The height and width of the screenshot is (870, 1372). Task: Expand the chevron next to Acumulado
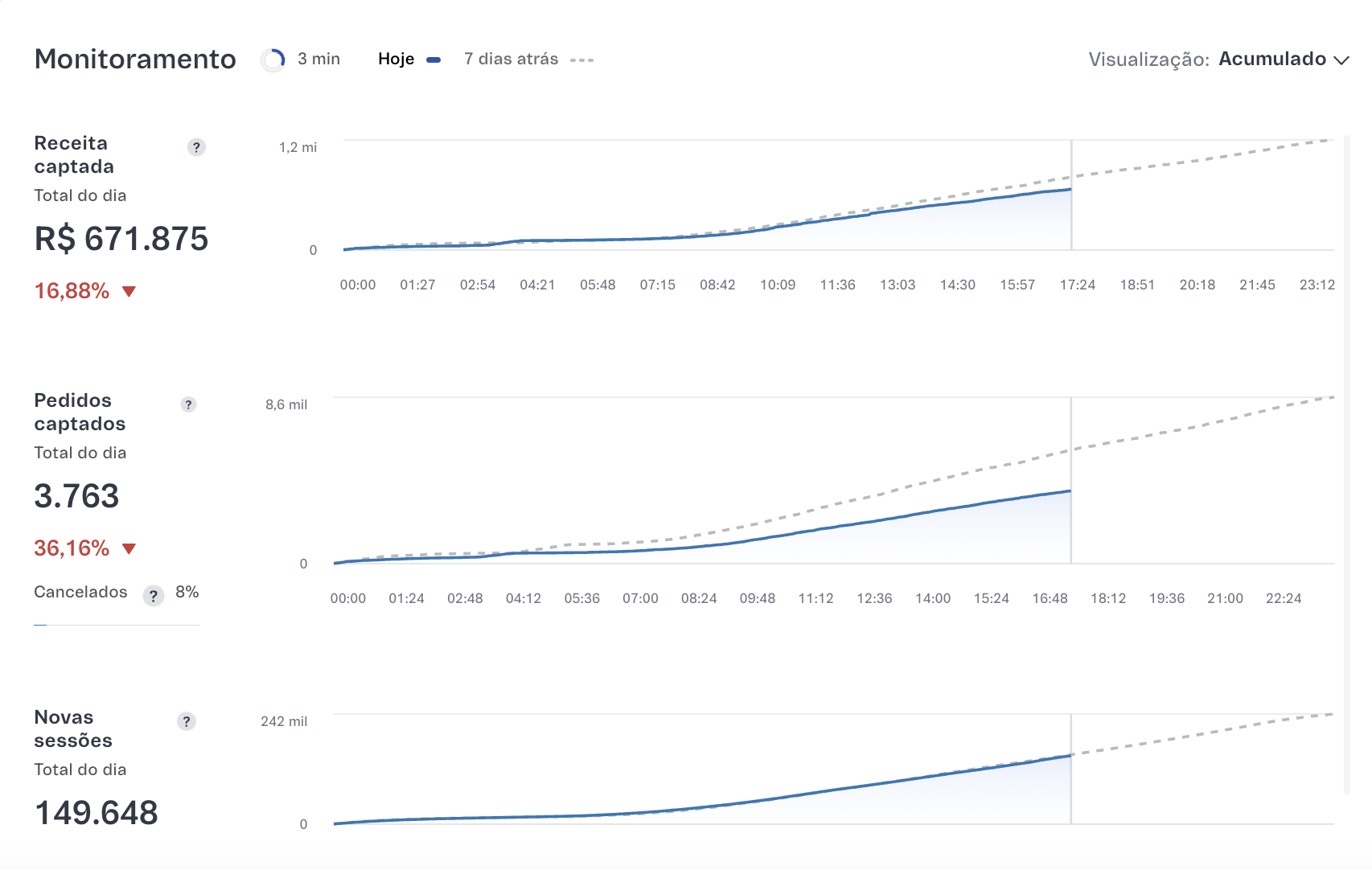[1341, 60]
